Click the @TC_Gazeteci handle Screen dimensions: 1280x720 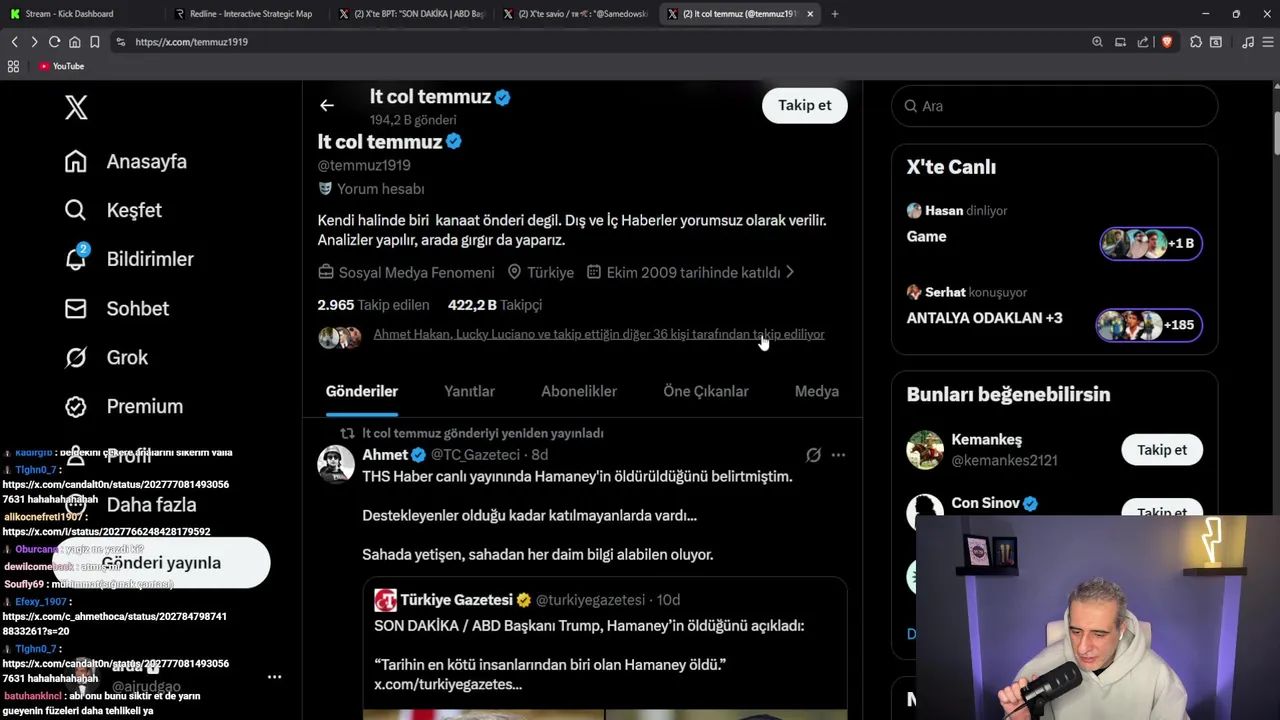(475, 455)
